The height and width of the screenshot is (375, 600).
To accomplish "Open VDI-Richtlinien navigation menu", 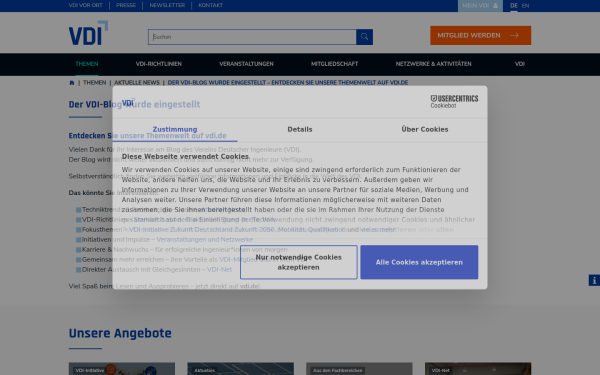I will pyautogui.click(x=158, y=64).
